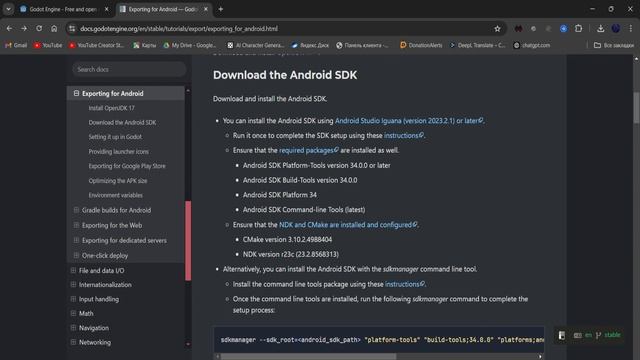
Task: Open the DonationAlerts bookmark
Action: (x=421, y=45)
